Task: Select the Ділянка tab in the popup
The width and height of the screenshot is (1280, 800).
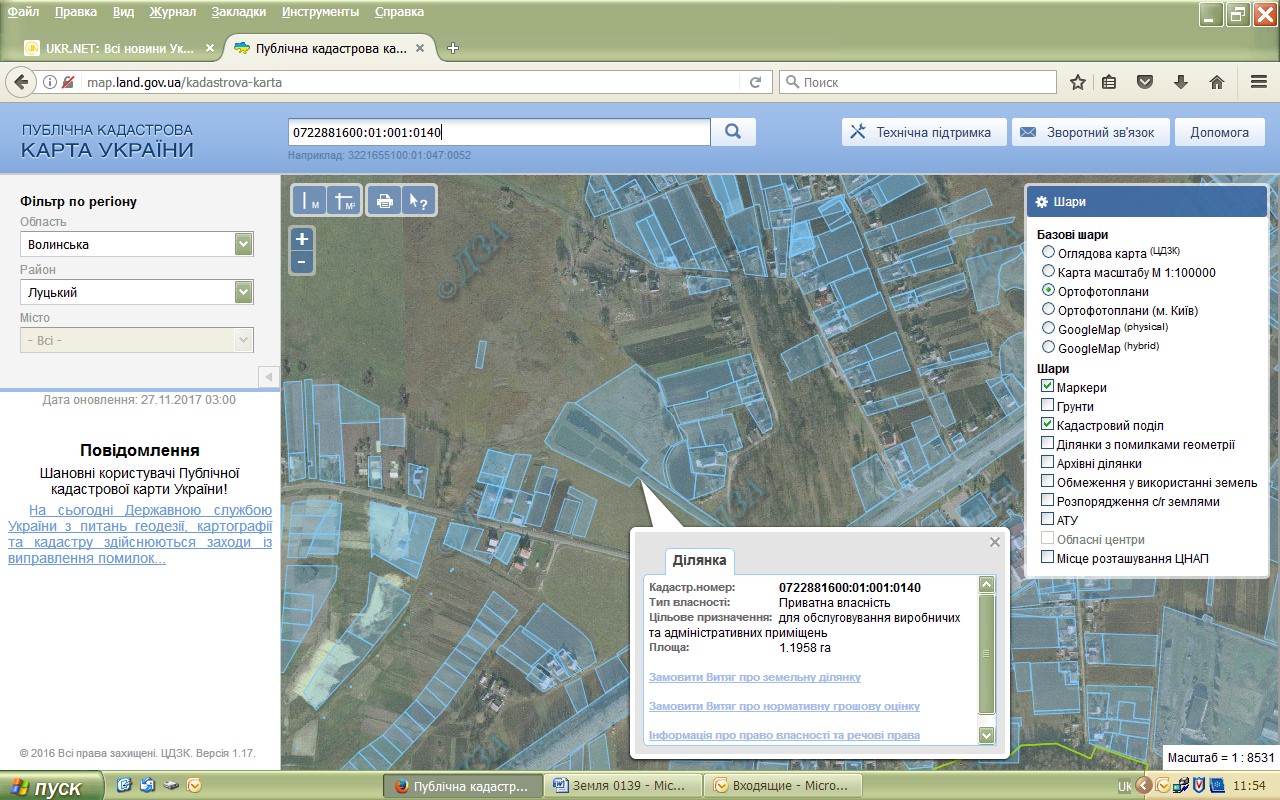Action: pos(700,560)
